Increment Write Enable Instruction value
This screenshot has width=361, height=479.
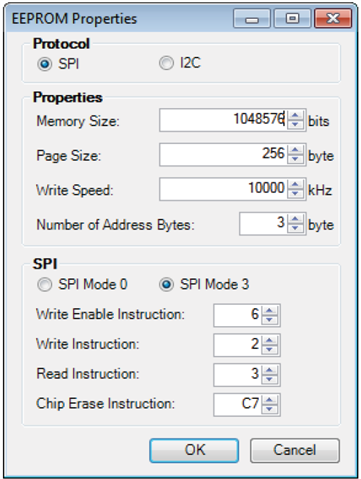pos(269,311)
